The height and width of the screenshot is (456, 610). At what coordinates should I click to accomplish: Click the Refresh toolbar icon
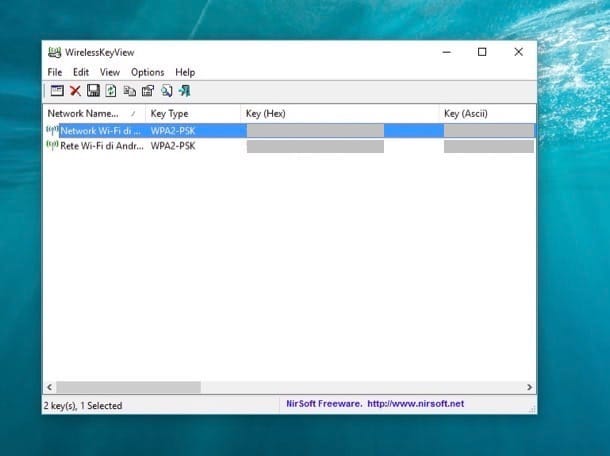pyautogui.click(x=111, y=91)
